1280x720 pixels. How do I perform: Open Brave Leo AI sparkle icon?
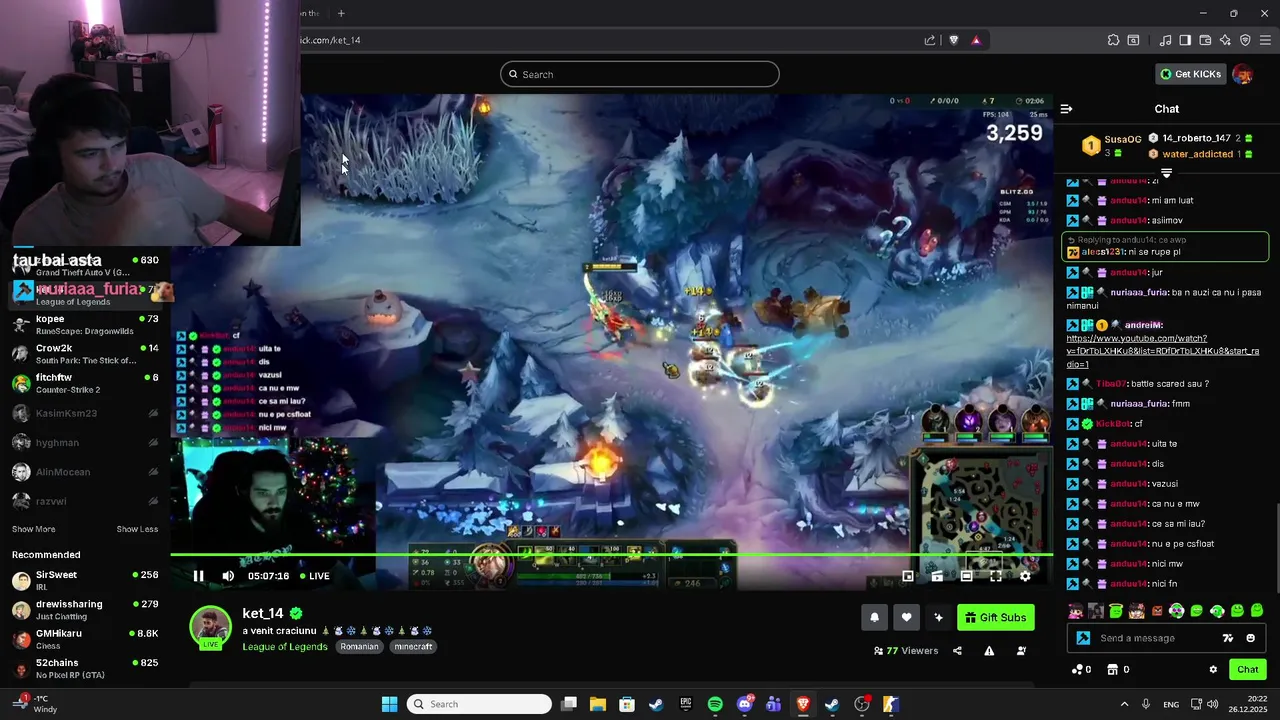[1225, 40]
